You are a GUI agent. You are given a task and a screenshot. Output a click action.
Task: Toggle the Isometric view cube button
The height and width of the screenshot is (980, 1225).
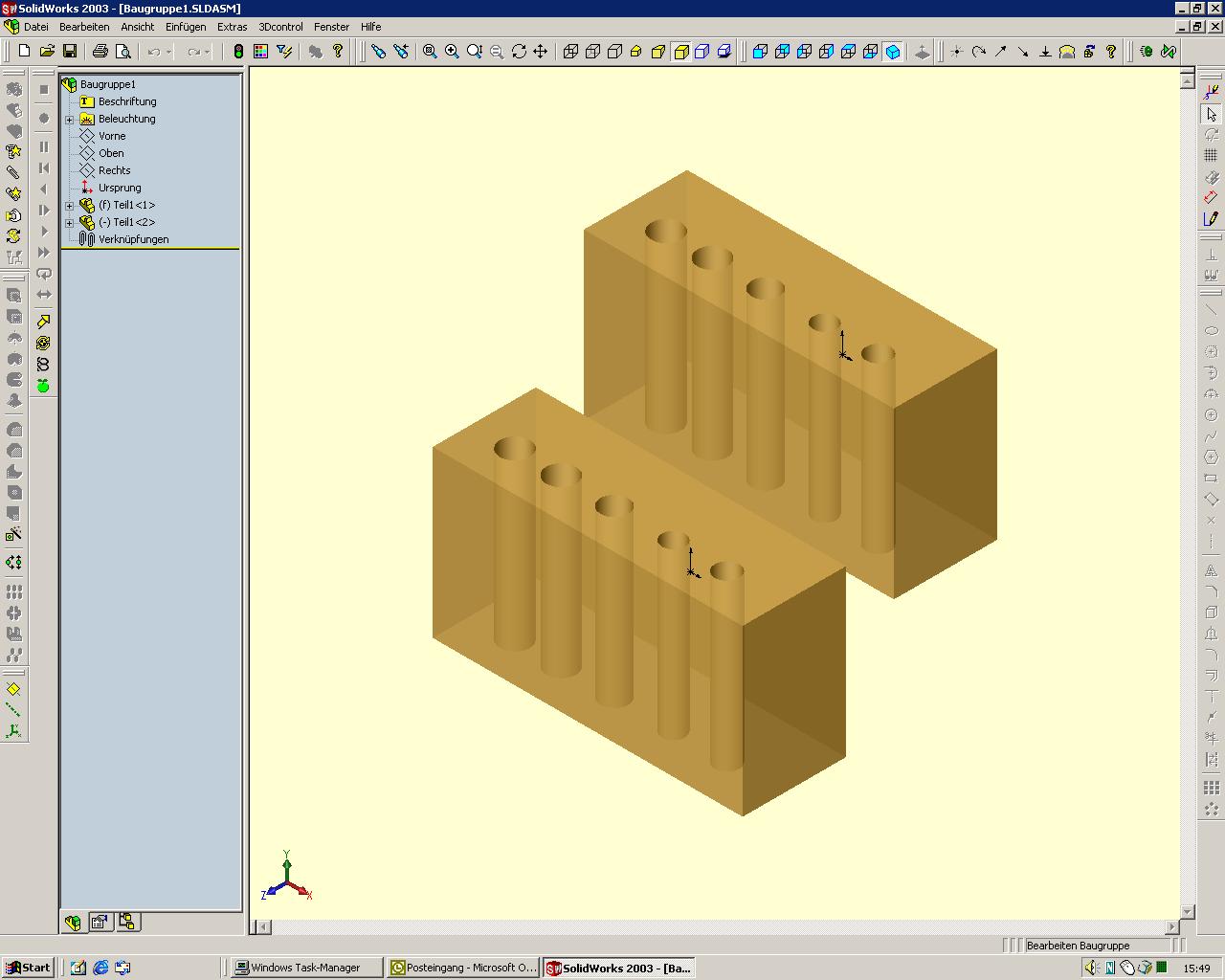[x=893, y=52]
